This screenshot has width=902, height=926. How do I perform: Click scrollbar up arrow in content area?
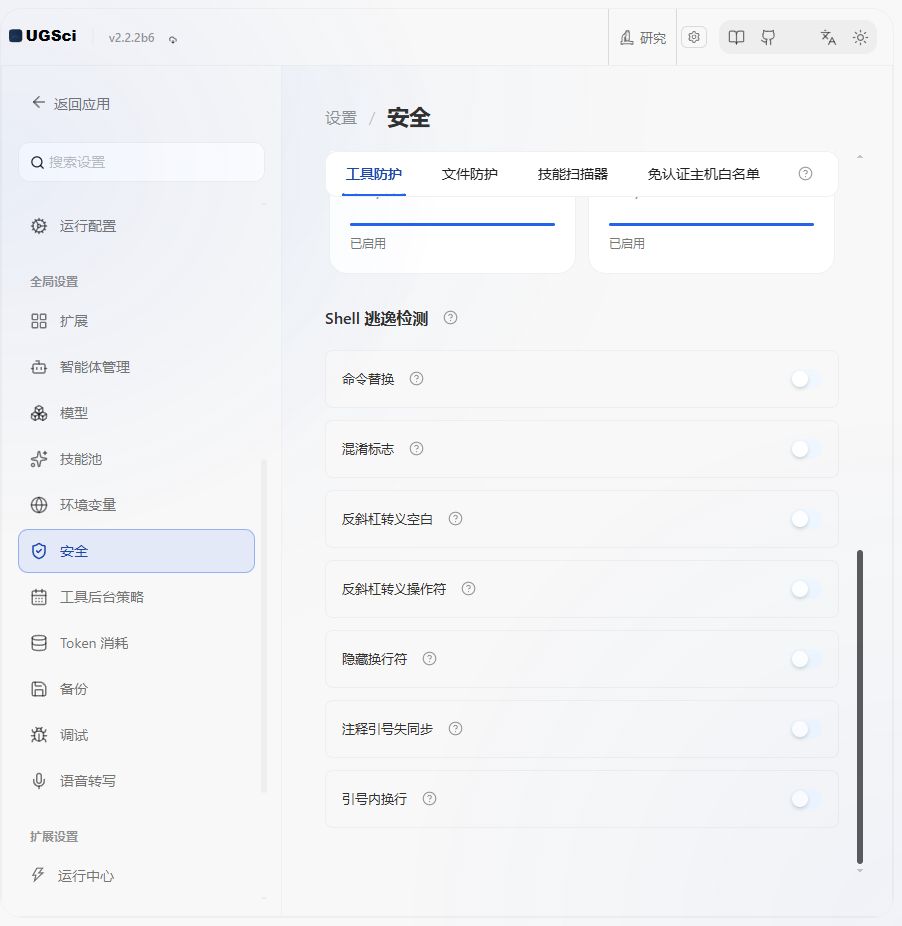(860, 157)
